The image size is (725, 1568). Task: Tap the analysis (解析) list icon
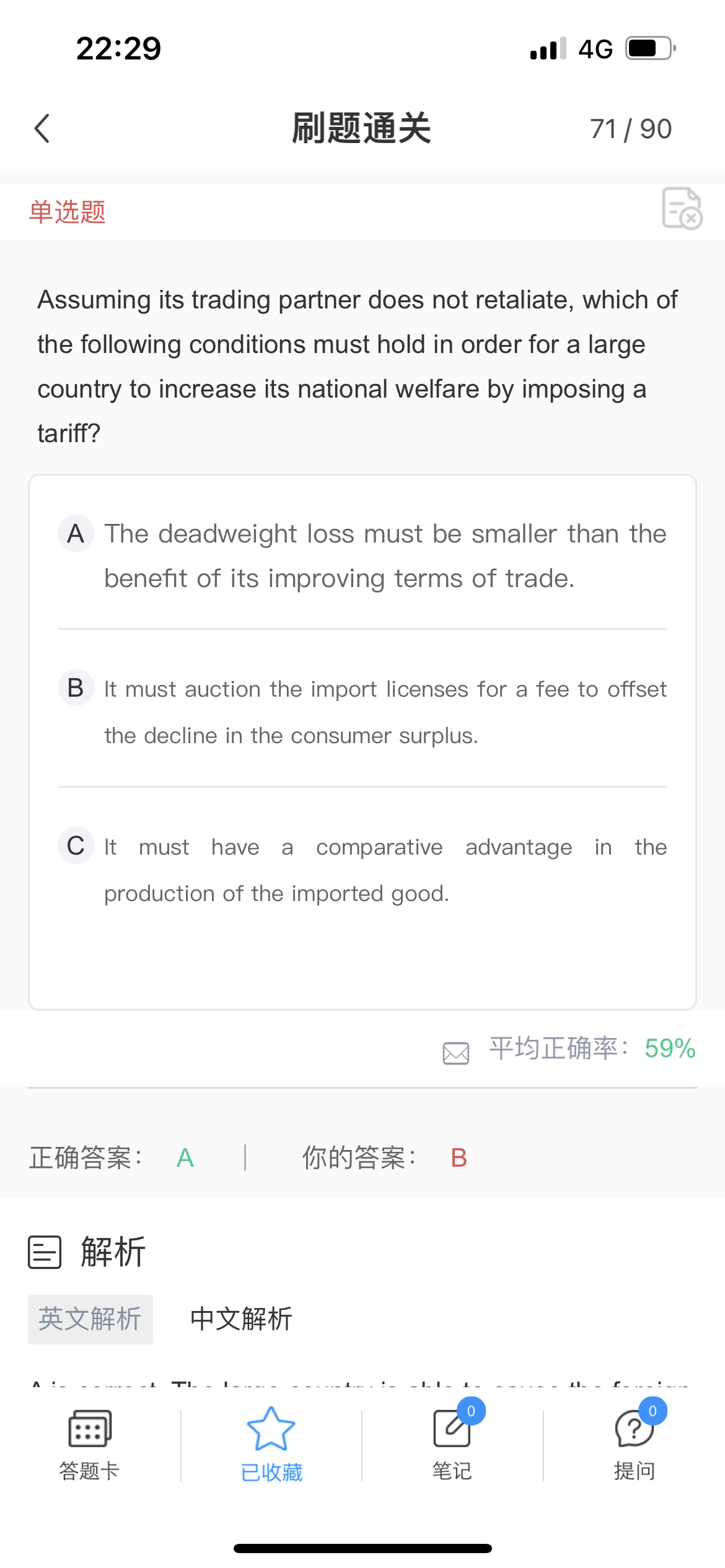coord(45,1252)
